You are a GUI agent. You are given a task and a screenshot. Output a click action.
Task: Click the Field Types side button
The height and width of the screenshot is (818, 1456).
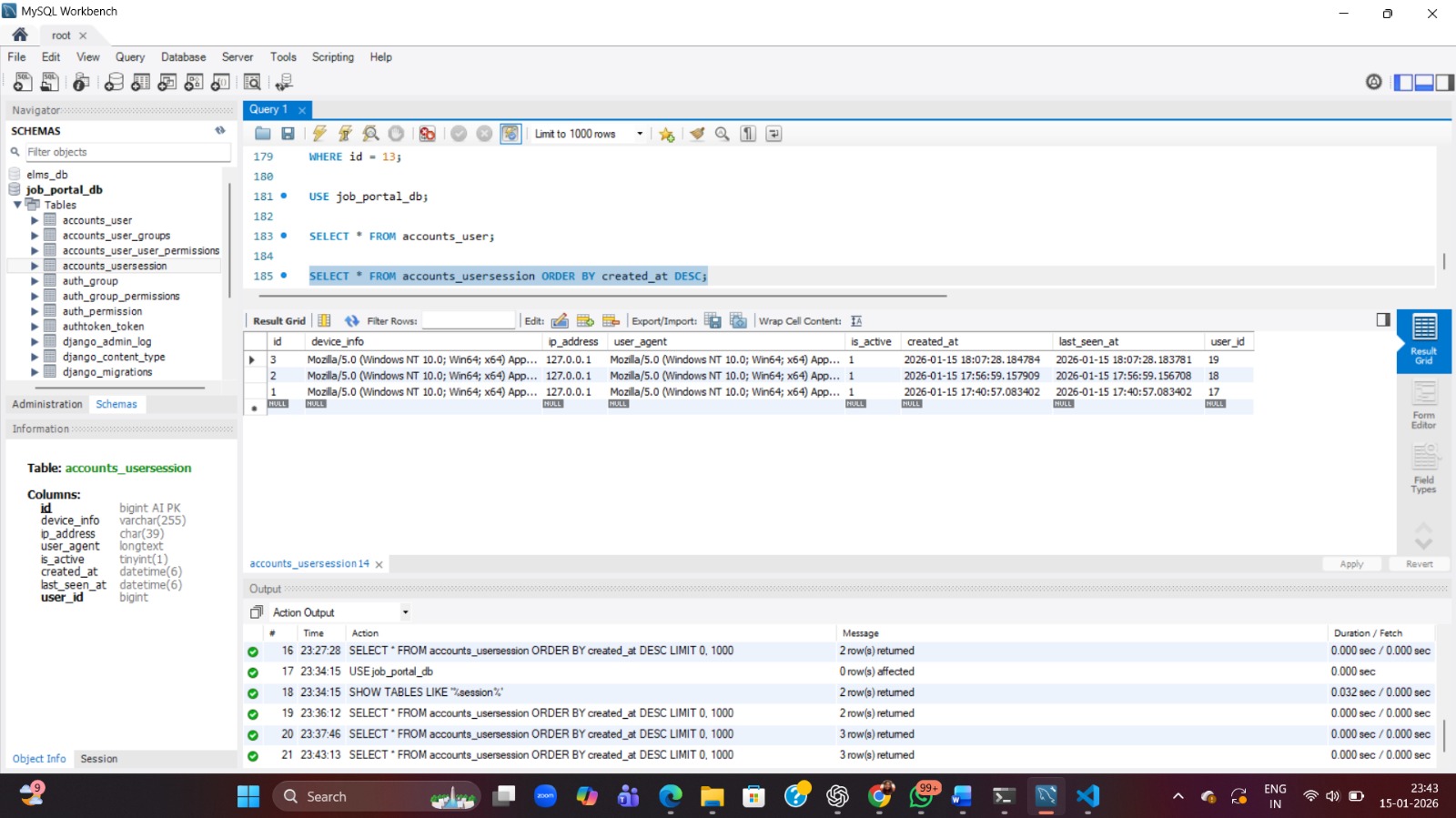[1423, 470]
